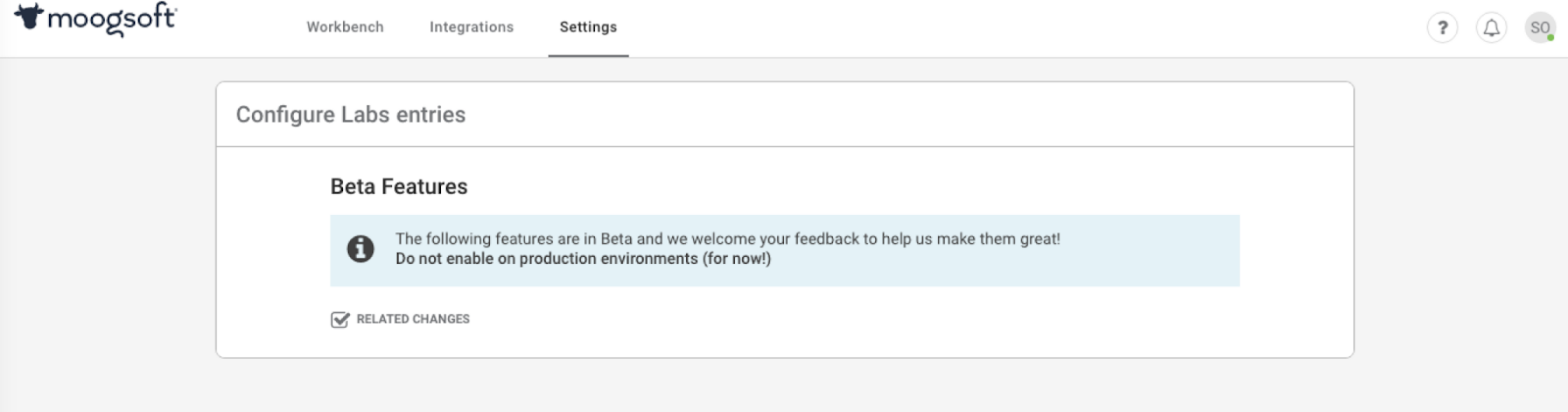
Task: Open the help question mark icon
Action: (1442, 28)
